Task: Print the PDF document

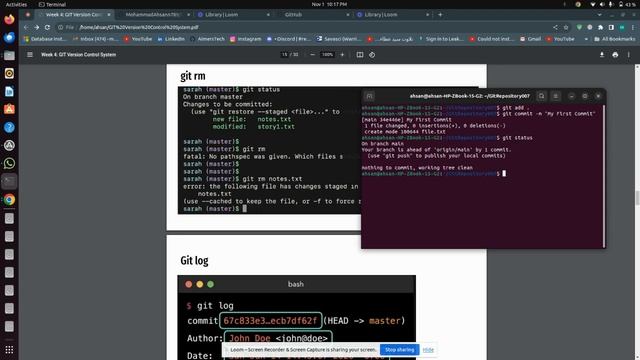Action: click(615, 54)
